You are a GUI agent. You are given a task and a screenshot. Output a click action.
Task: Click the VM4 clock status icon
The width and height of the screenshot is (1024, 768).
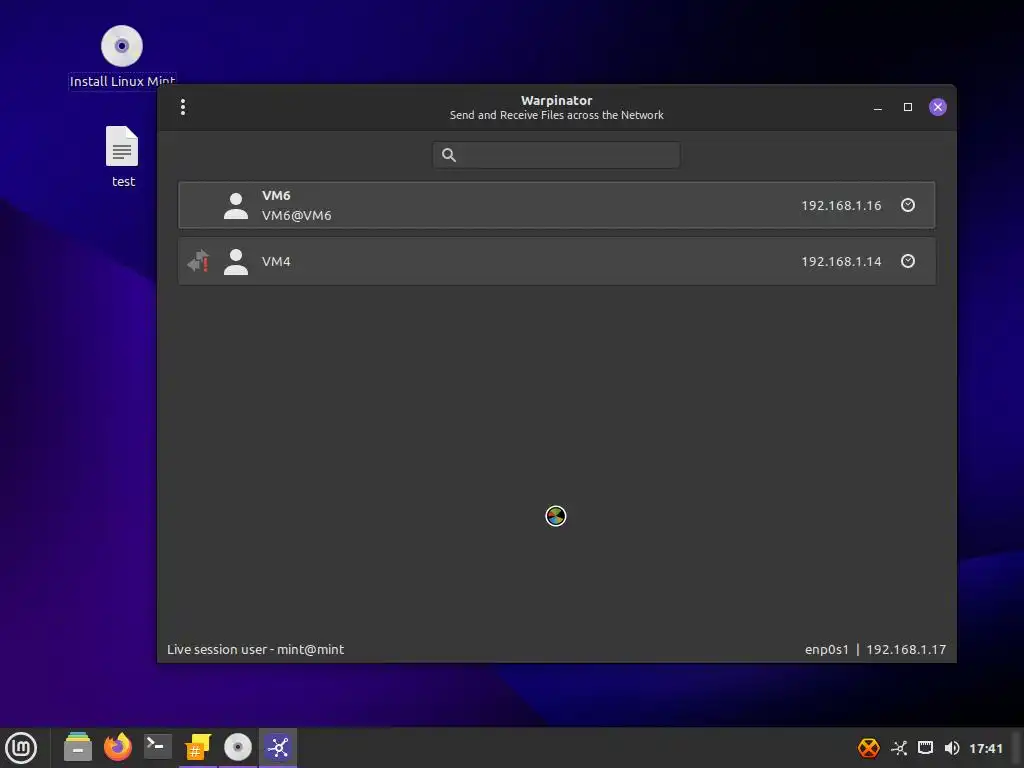pyautogui.click(x=908, y=261)
